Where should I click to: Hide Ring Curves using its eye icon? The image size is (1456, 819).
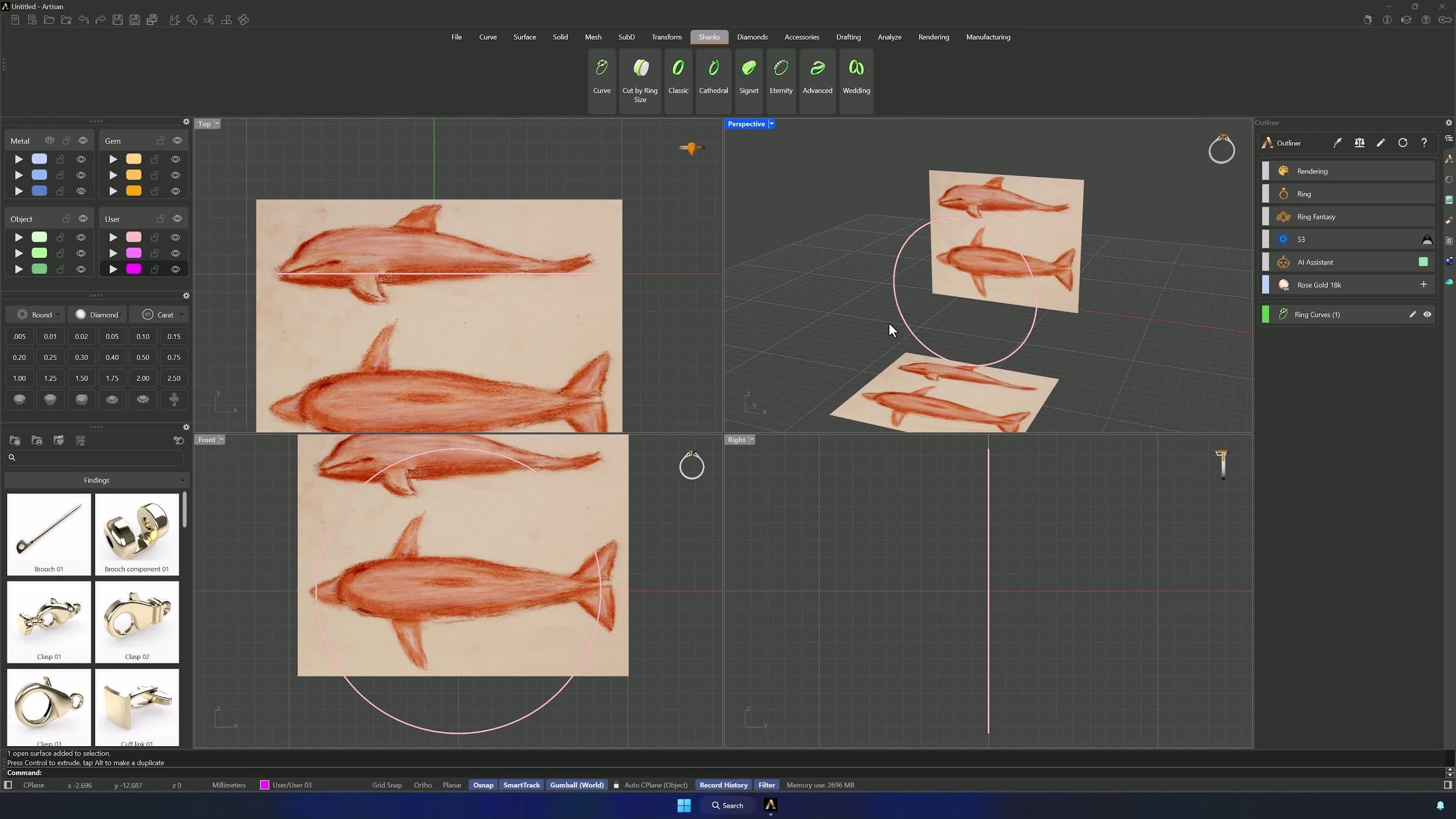[1427, 315]
